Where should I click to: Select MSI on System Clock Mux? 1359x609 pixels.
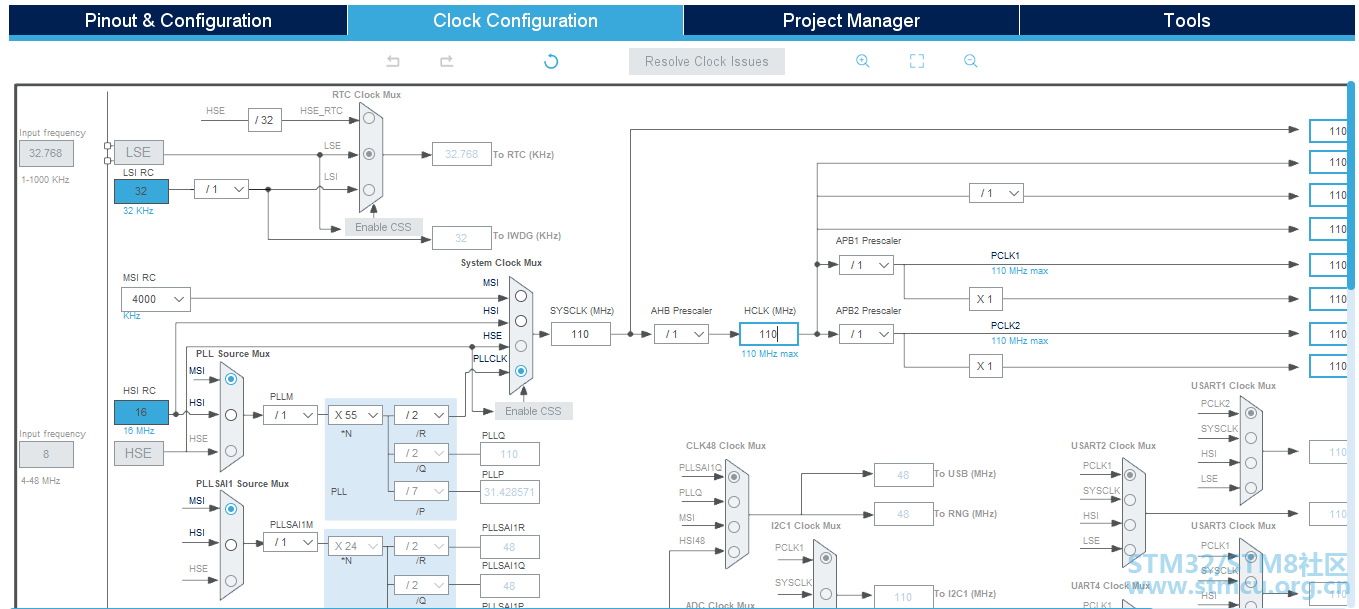click(520, 294)
